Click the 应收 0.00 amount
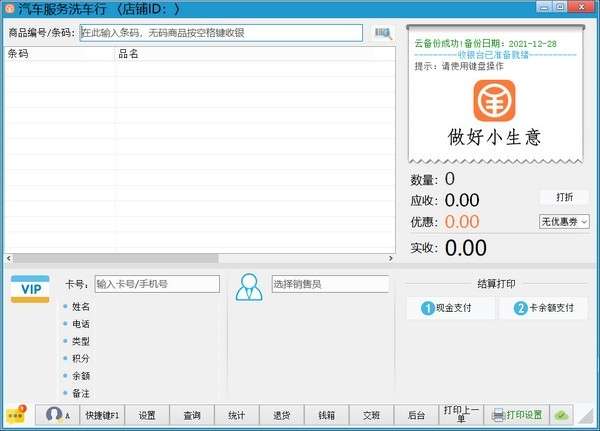Viewport: 600px width, 431px height. [462, 200]
